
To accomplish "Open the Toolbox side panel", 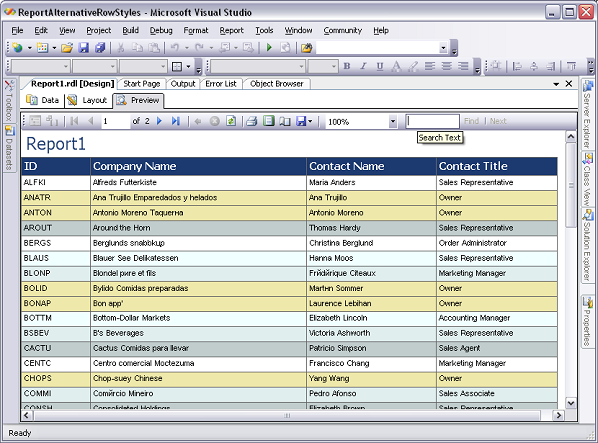I will pos(9,100).
